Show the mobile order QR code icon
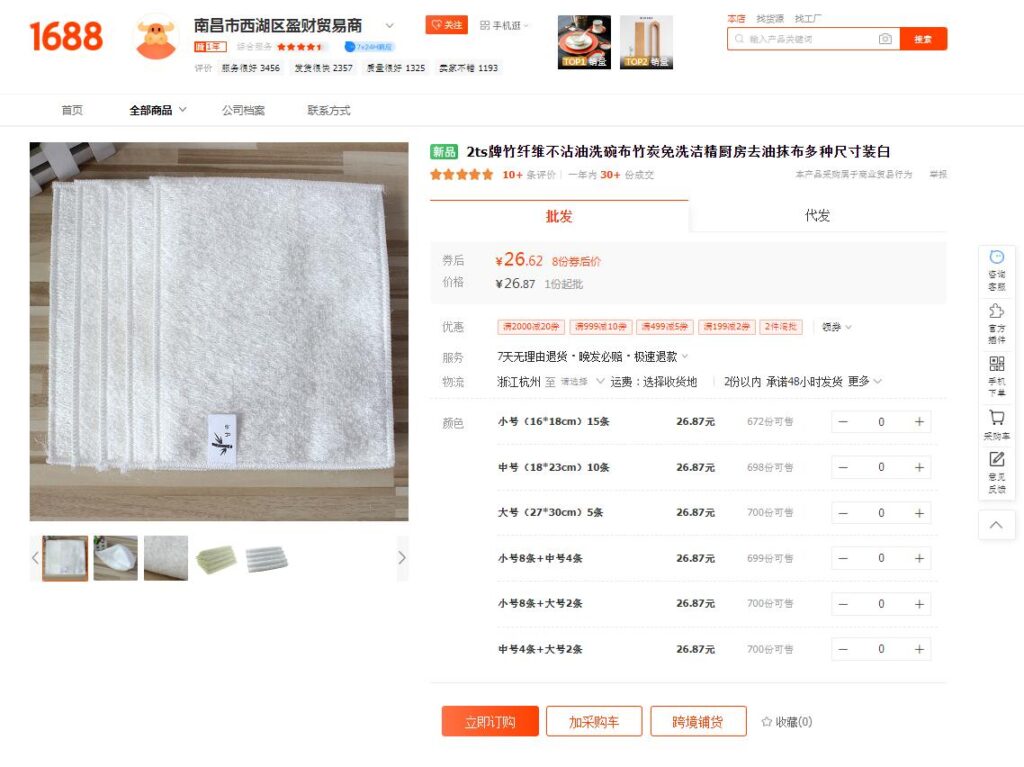This screenshot has width=1024, height=767. [997, 363]
